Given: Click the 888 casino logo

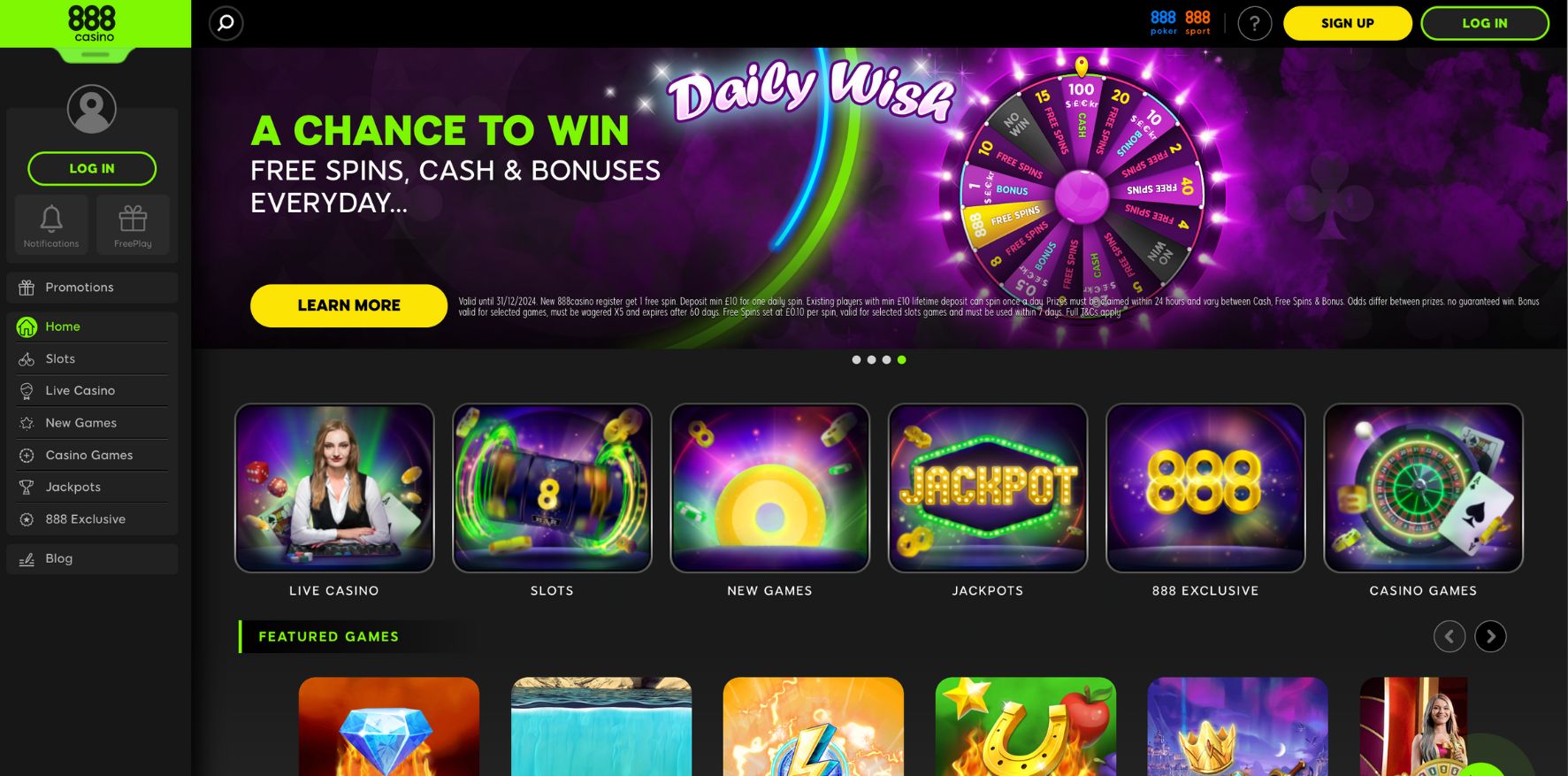Looking at the screenshot, I should pyautogui.click(x=92, y=24).
